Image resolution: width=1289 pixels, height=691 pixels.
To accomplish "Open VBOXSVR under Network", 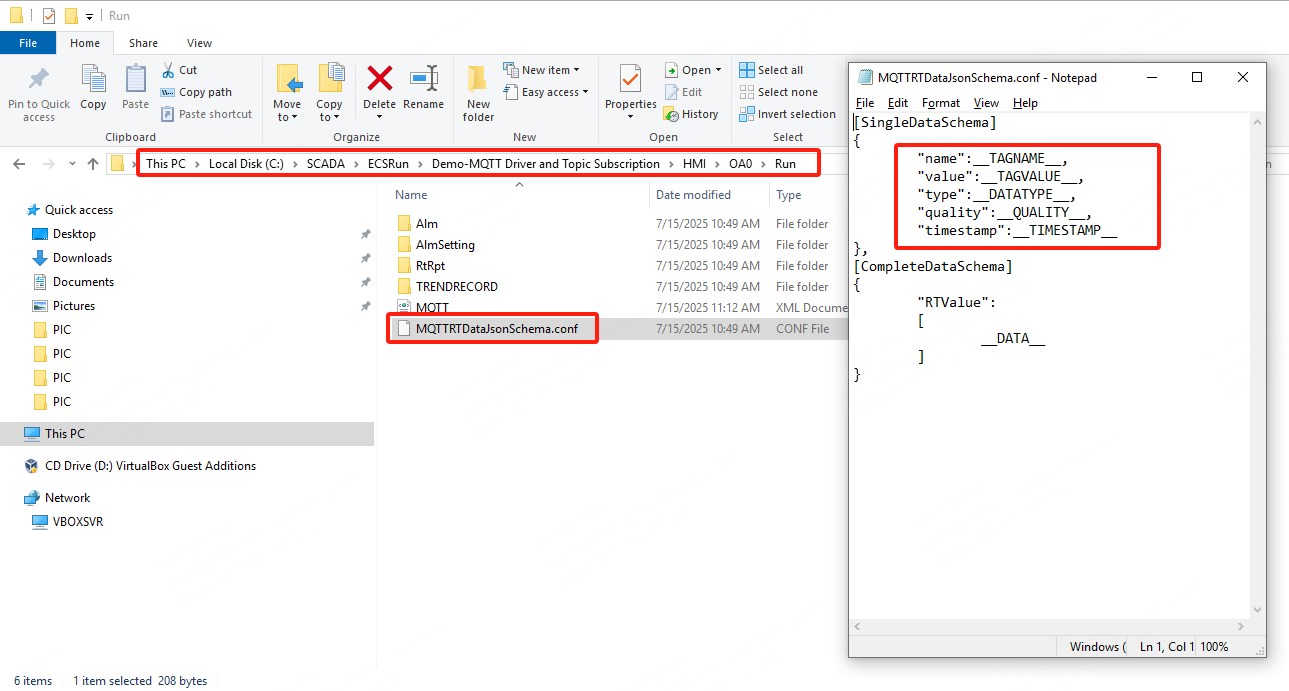I will click(x=77, y=522).
